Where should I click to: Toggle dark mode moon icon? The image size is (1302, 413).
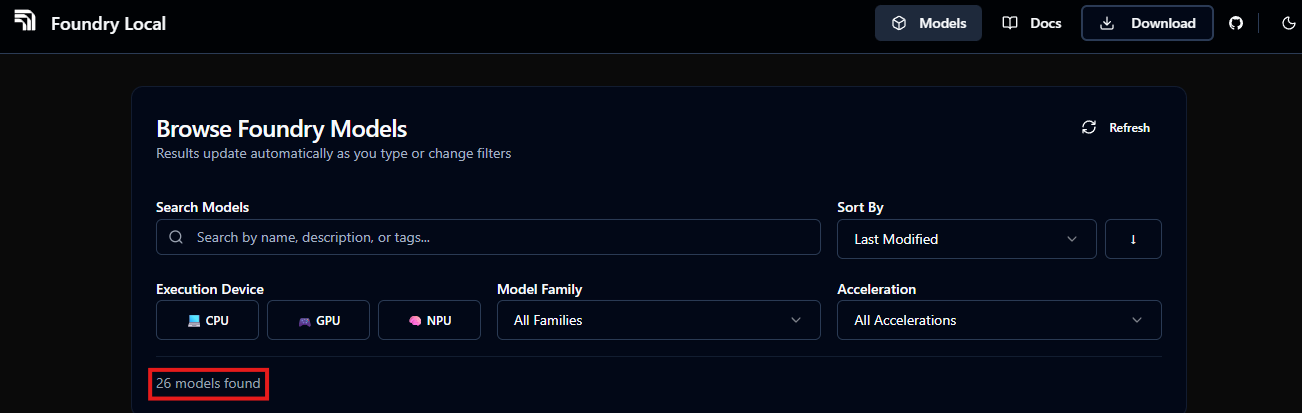click(x=1289, y=23)
